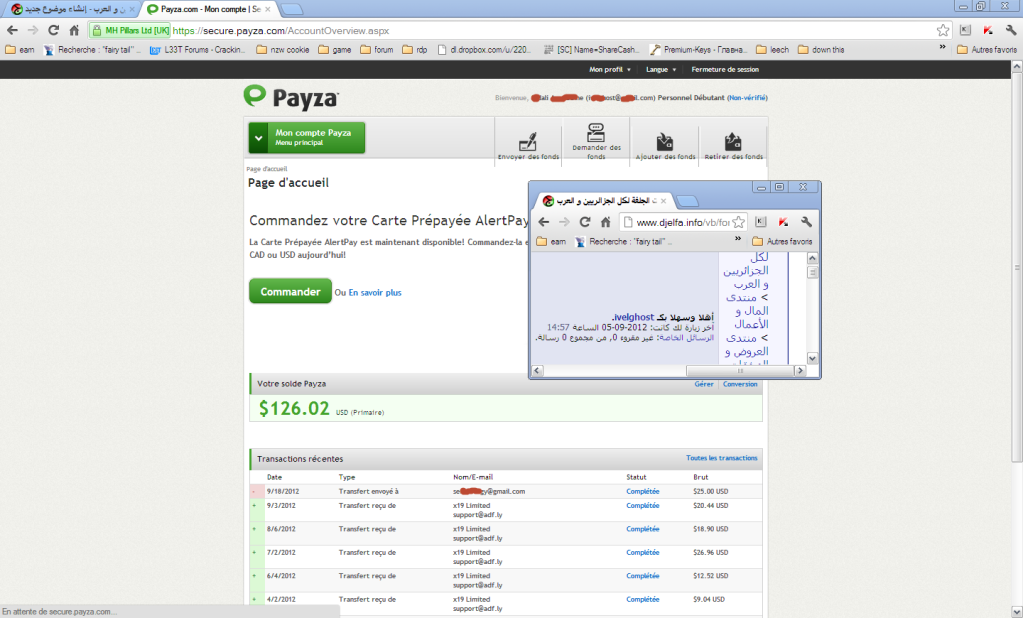Image resolution: width=1023 pixels, height=618 pixels.
Task: Click the main page vertical scrollbar thumb
Action: point(1016,268)
